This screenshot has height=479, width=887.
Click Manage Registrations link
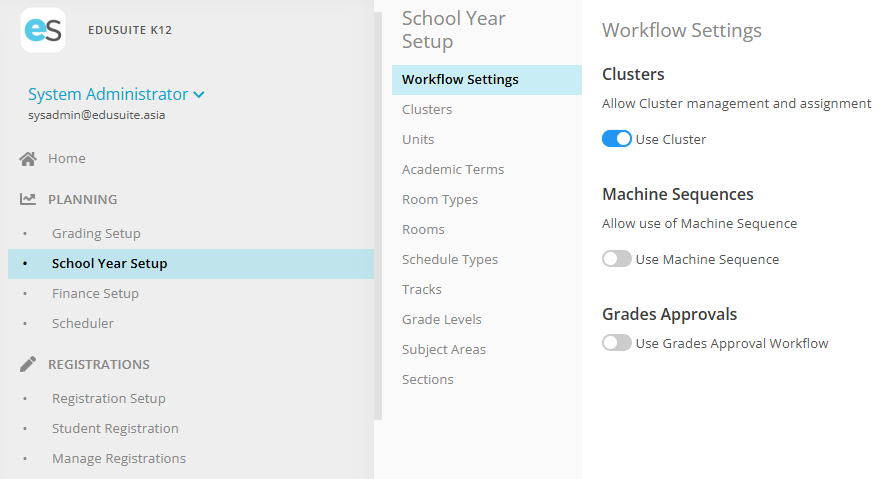pyautogui.click(x=119, y=458)
